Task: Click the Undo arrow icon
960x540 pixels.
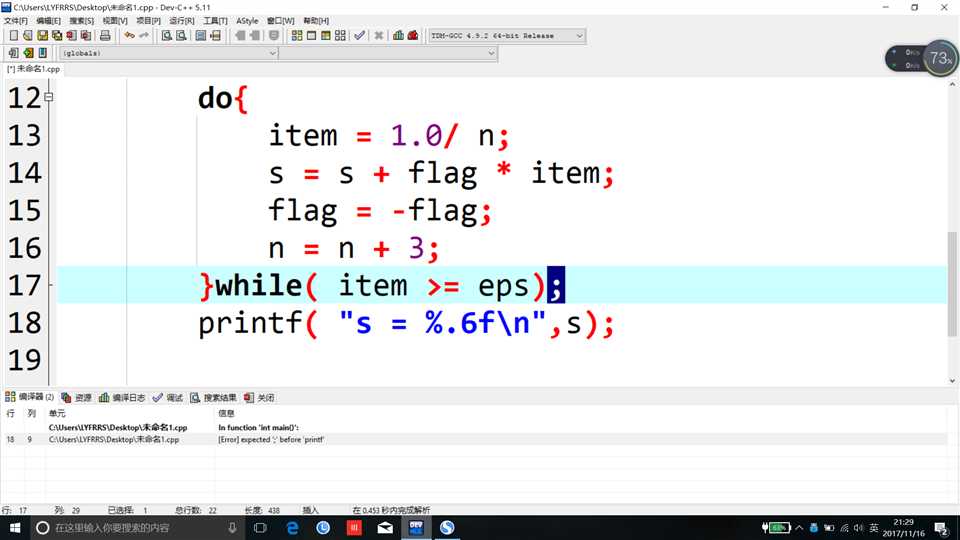Action: pos(129,36)
